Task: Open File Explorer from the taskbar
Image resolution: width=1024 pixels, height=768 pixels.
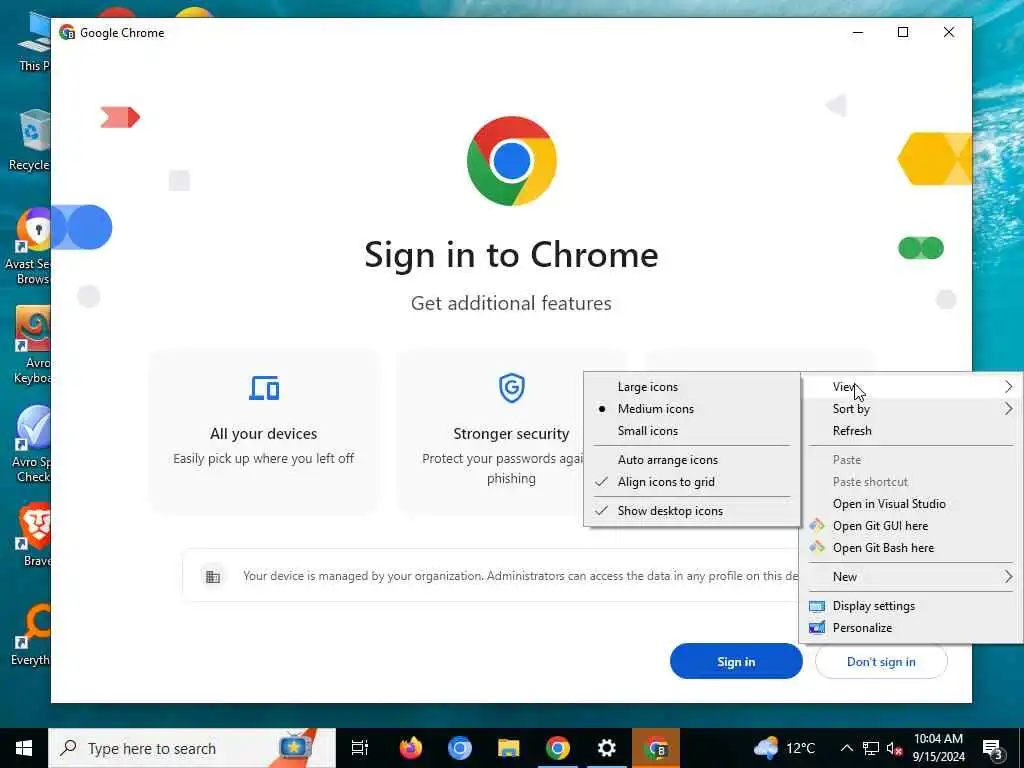Action: point(509,748)
